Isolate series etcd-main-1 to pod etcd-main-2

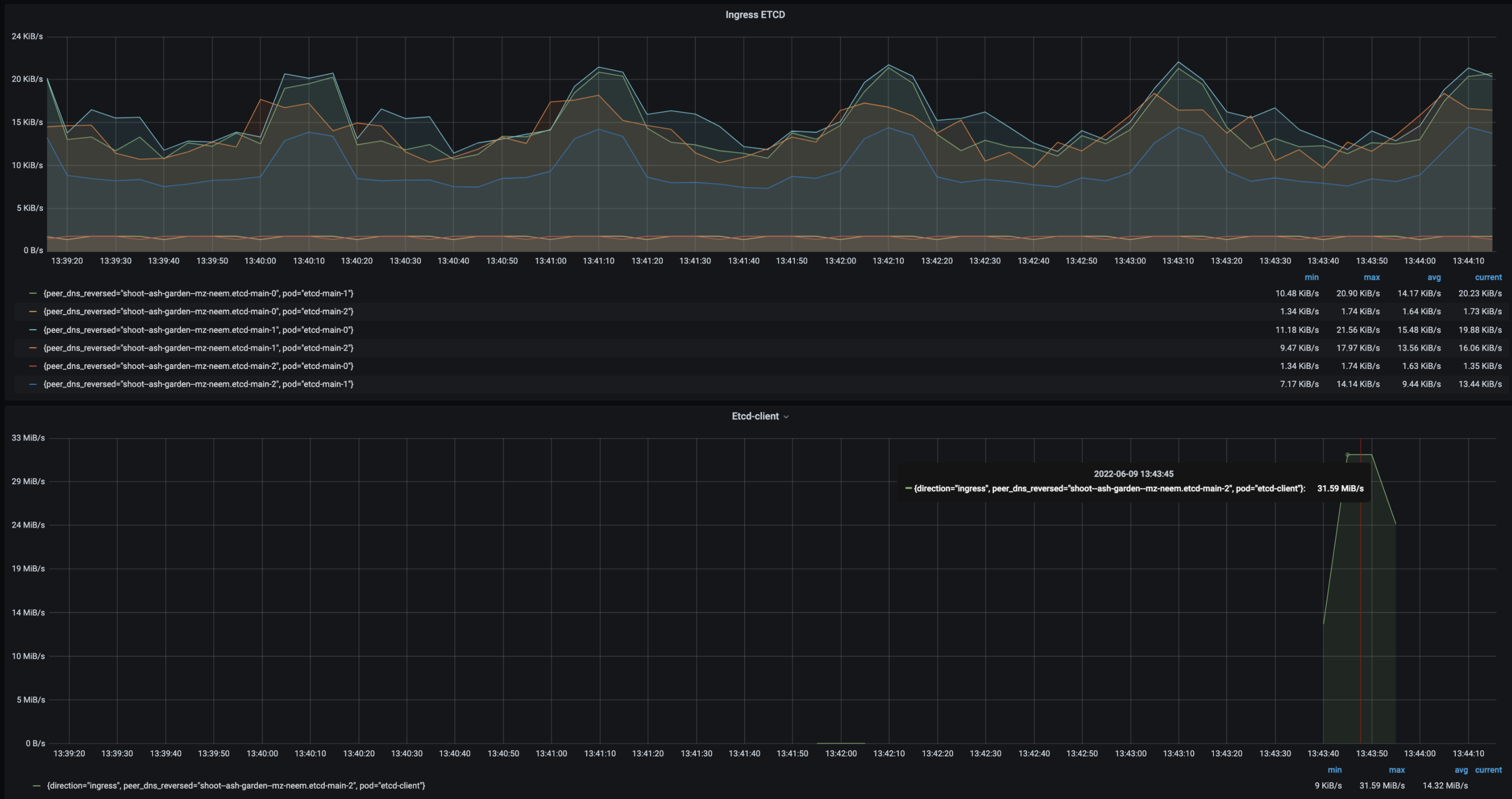pos(199,348)
